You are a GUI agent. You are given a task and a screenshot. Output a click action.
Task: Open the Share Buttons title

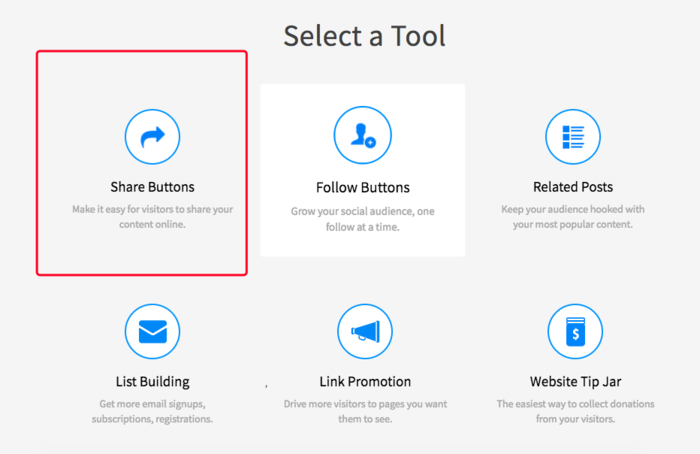pos(152,187)
